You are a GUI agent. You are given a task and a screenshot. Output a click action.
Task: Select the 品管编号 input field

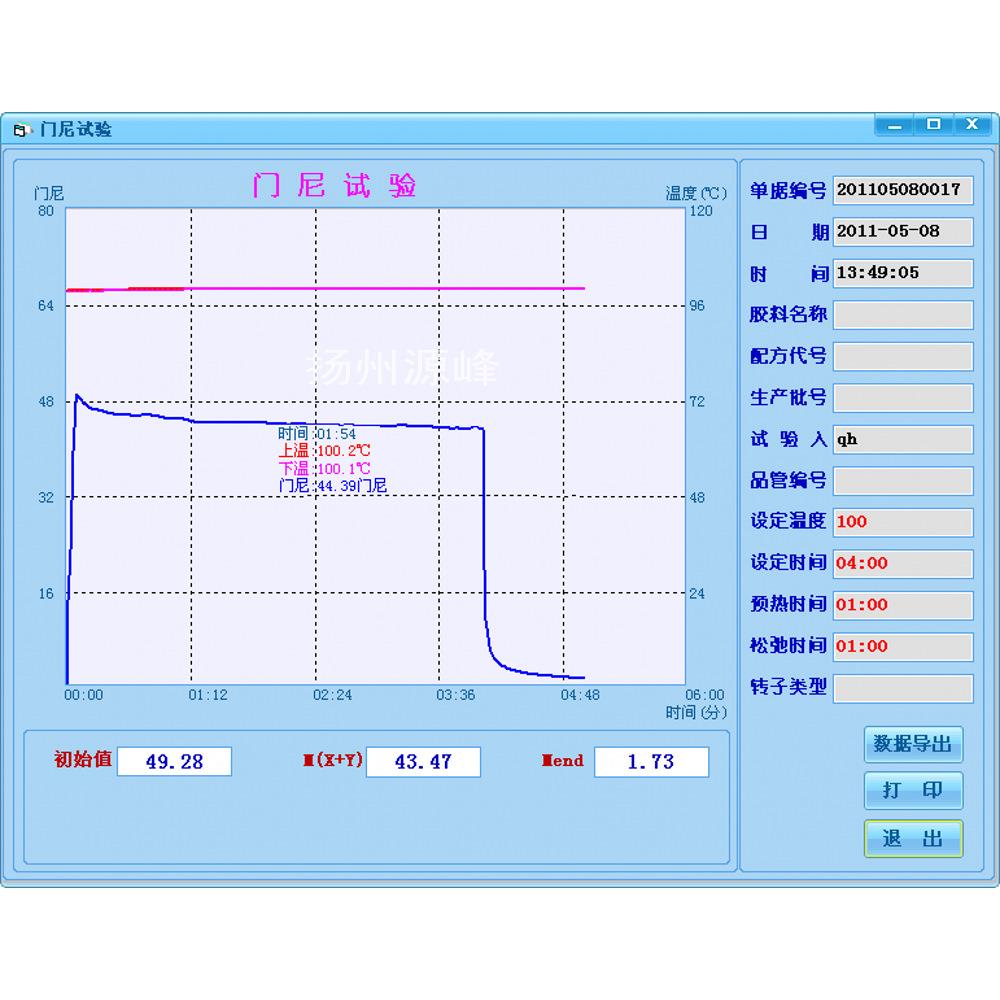[x=902, y=481]
